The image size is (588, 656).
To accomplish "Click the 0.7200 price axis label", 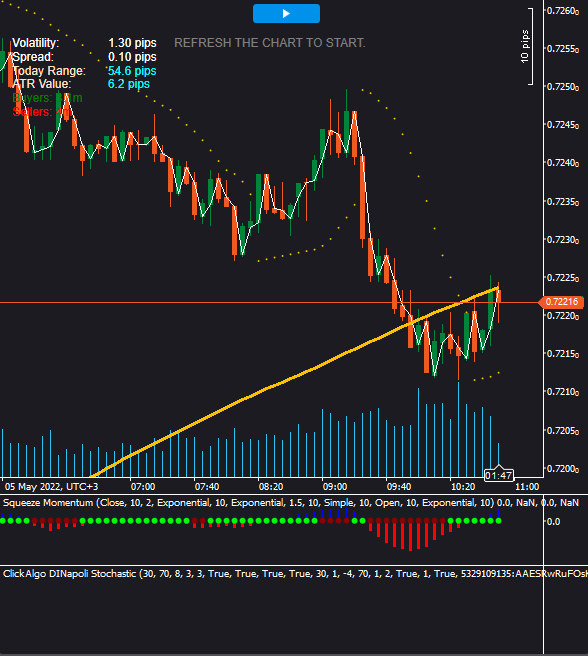I will coord(563,469).
